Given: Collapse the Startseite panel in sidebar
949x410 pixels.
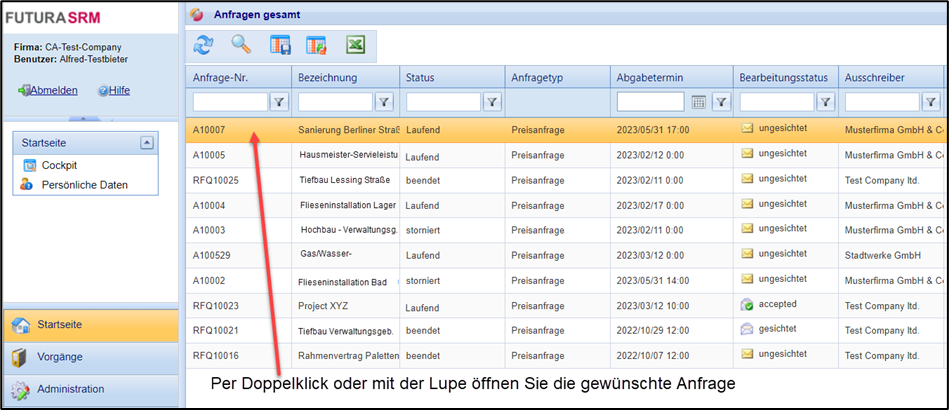Looking at the screenshot, I should pyautogui.click(x=147, y=143).
